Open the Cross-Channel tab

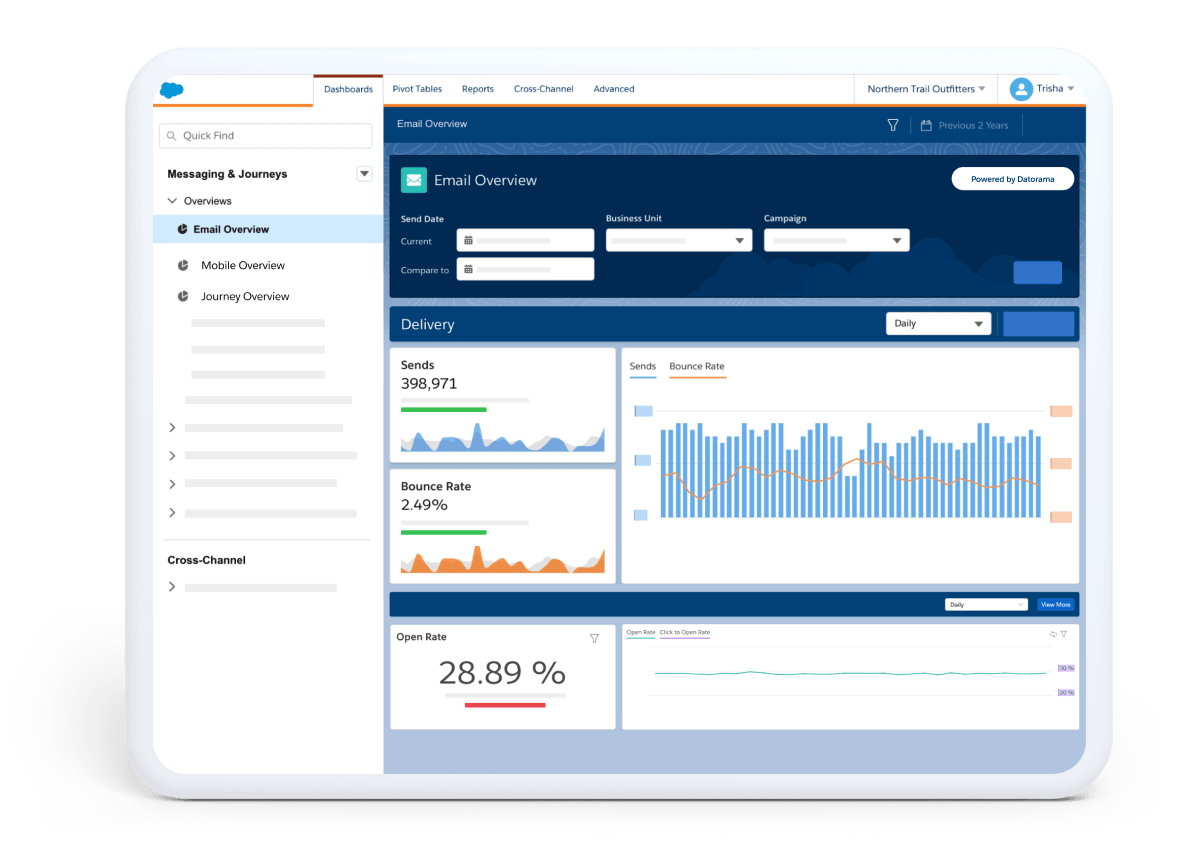click(543, 89)
